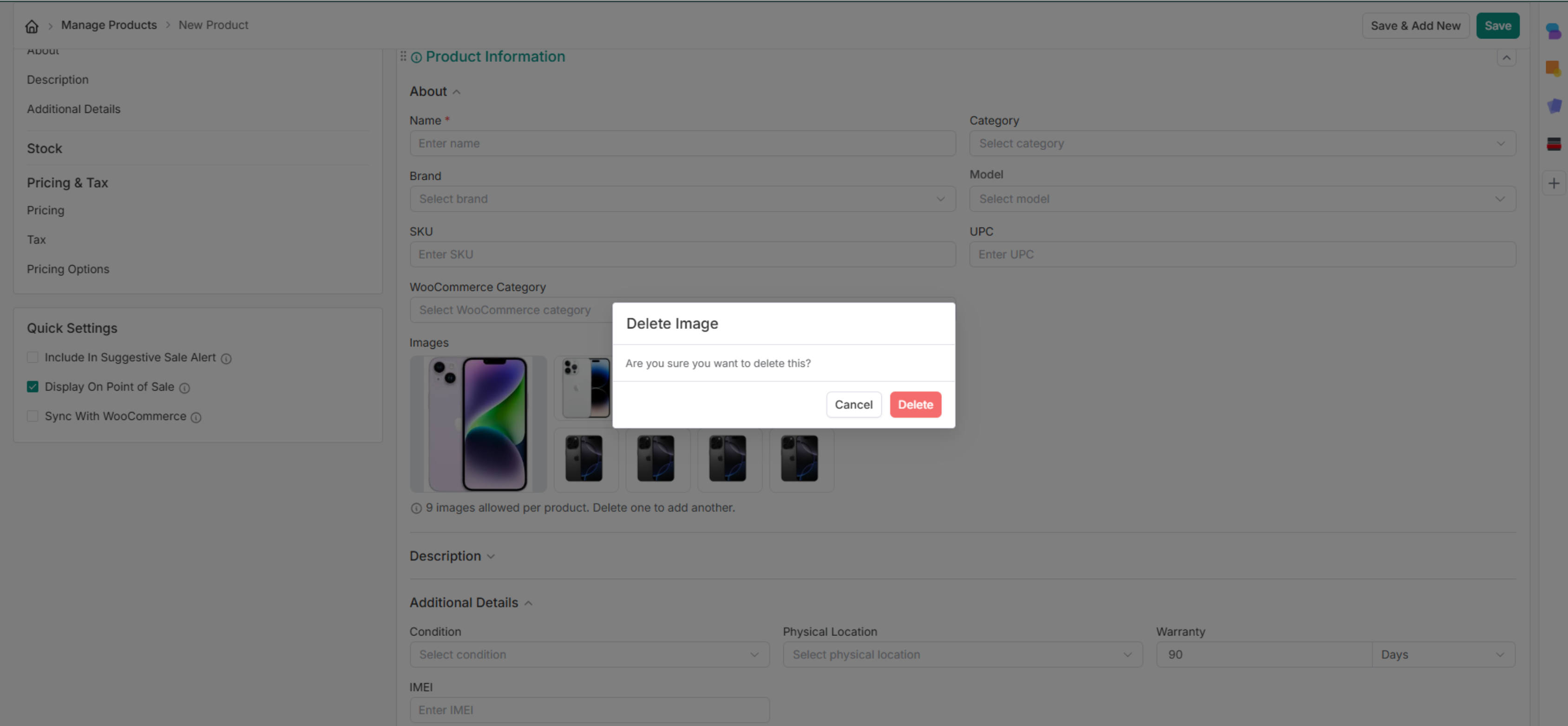Select Pricing Options in left navigation
This screenshot has height=726, width=1568.
pyautogui.click(x=68, y=269)
